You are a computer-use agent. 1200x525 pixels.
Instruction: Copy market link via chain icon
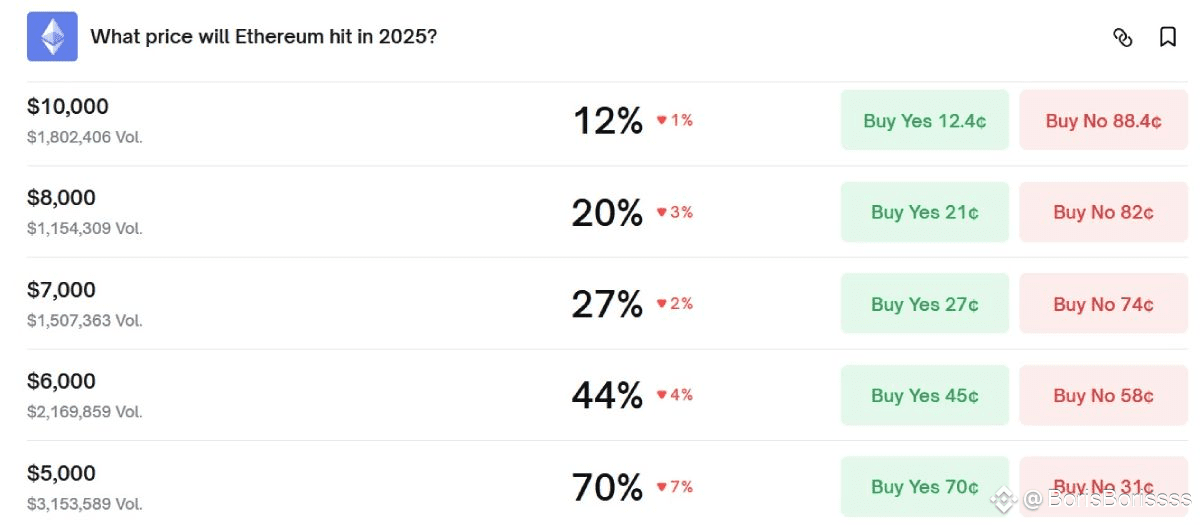[x=1123, y=37]
